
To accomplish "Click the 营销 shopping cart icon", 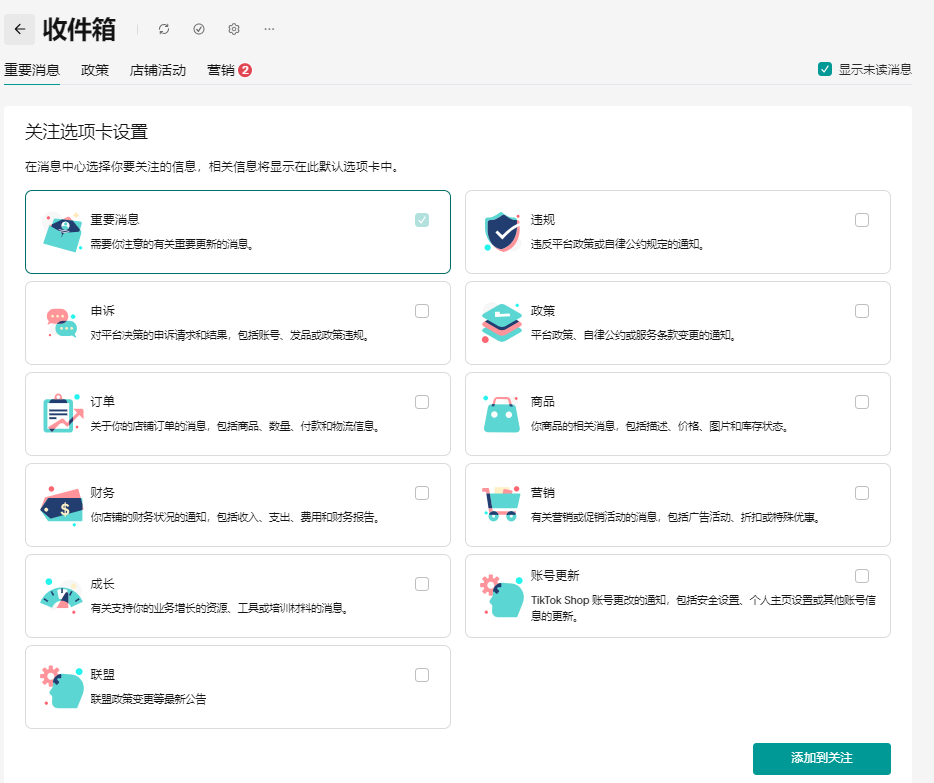I will 502,505.
